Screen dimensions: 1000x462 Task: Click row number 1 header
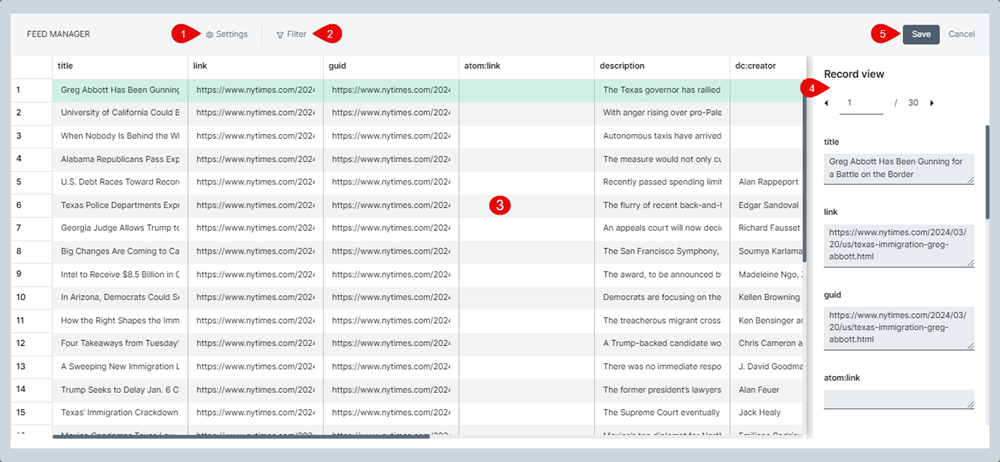point(32,90)
